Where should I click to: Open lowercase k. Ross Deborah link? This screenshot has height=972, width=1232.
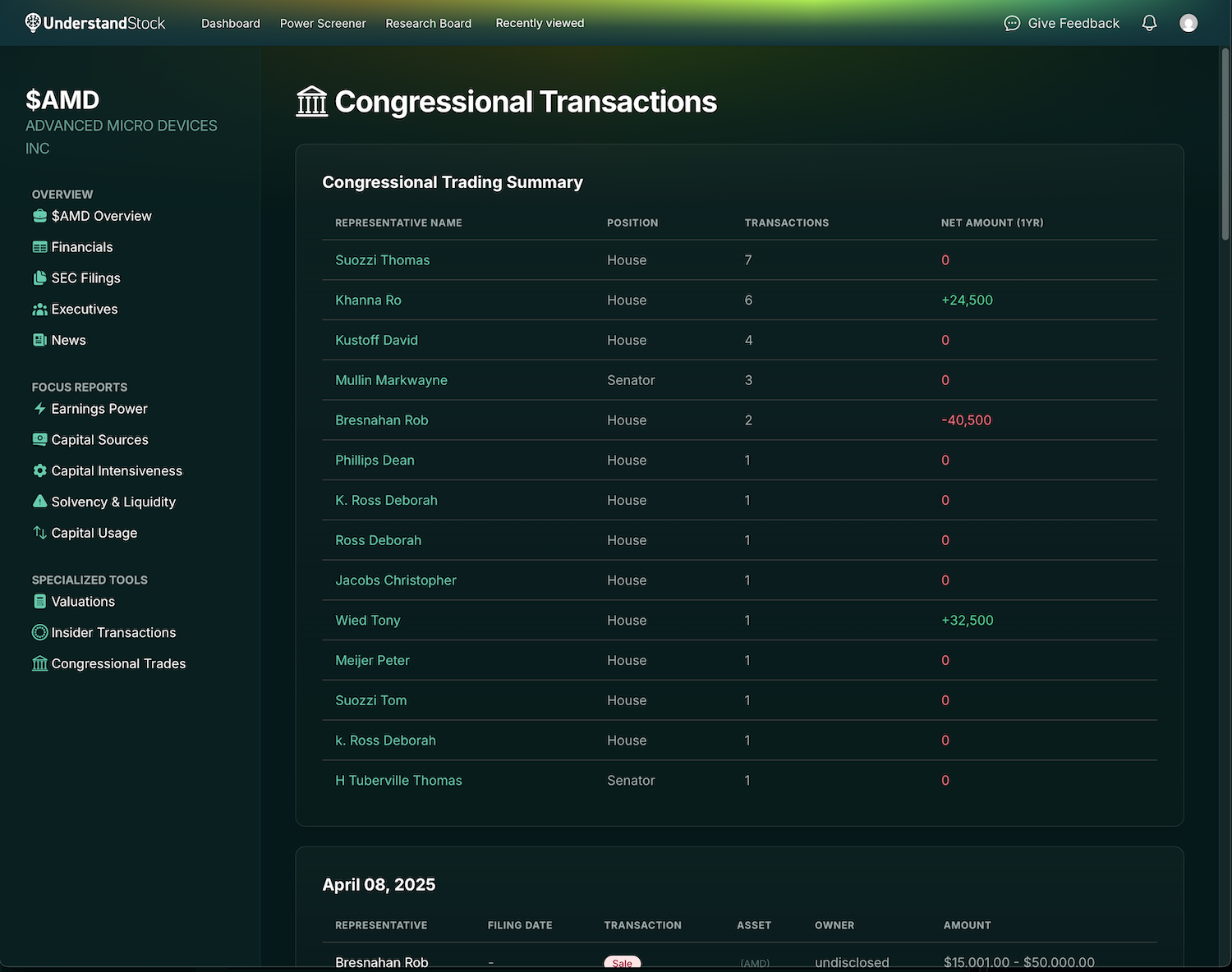click(x=385, y=740)
